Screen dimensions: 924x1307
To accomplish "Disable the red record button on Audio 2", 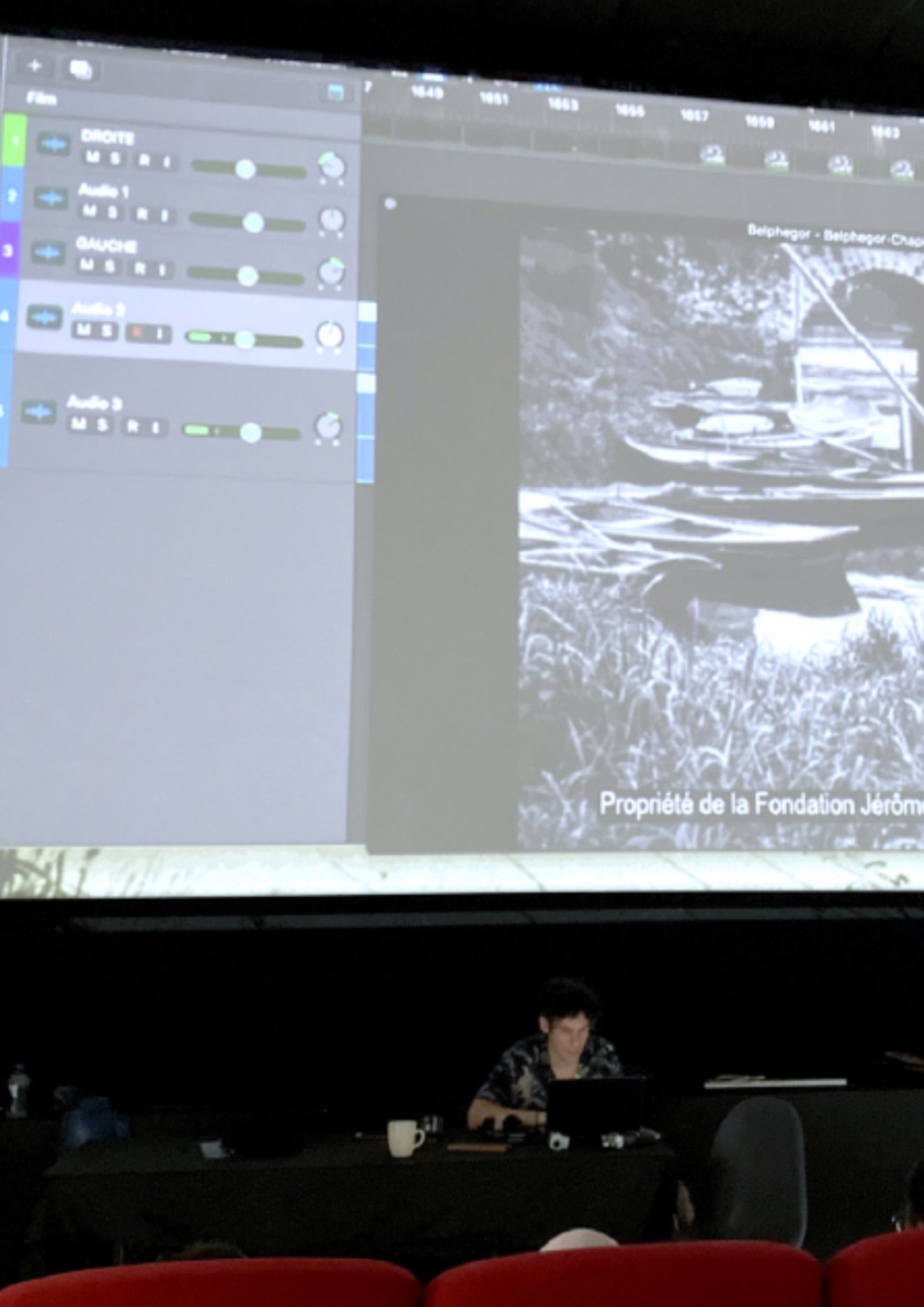I will [x=137, y=333].
